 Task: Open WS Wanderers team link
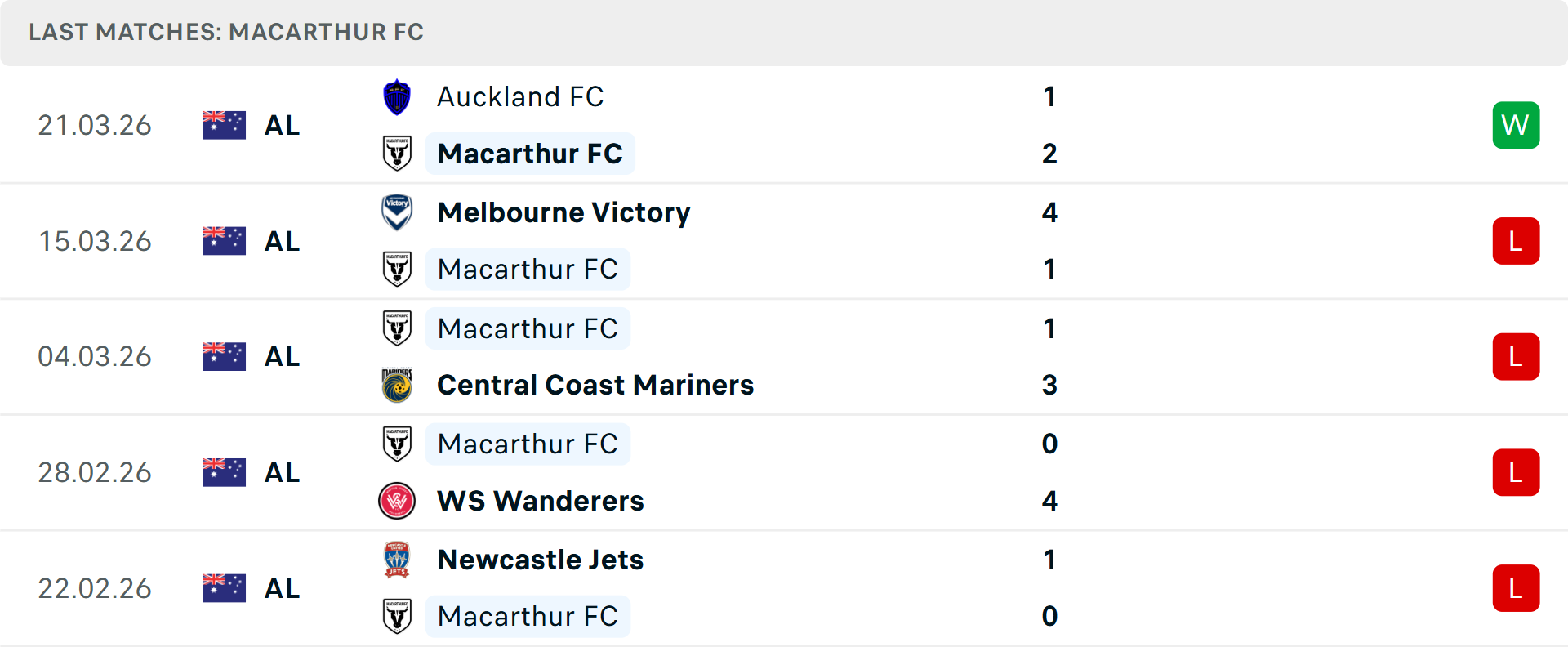tap(541, 501)
